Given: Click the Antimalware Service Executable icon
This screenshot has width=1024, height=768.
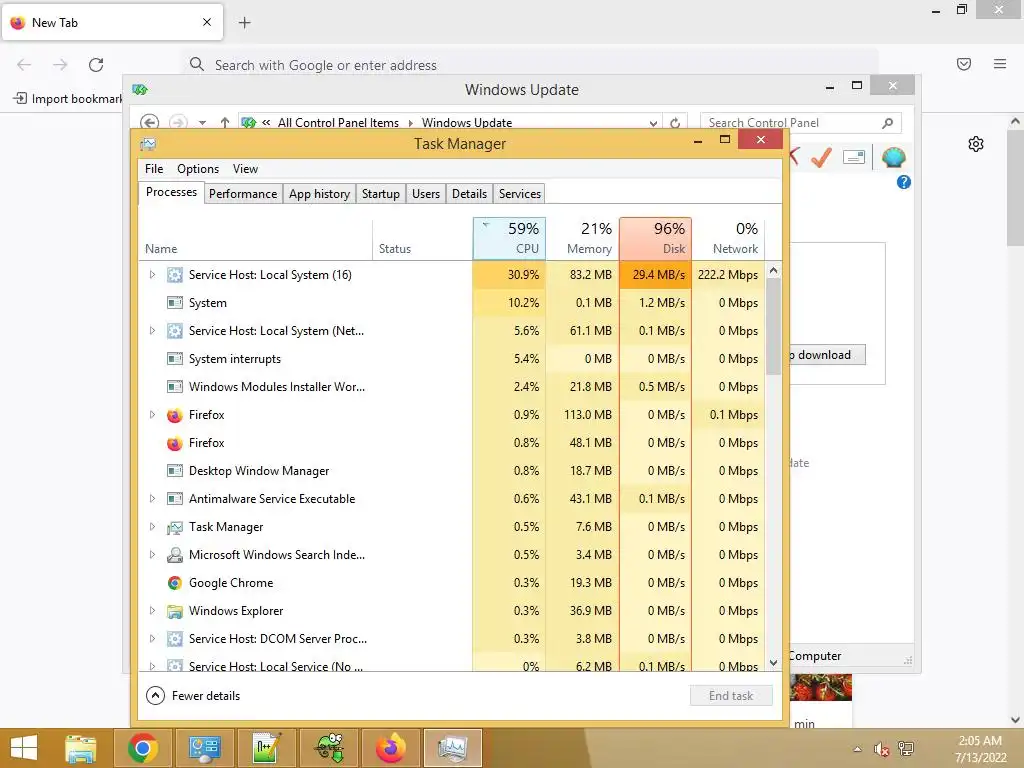Looking at the screenshot, I should (174, 499).
